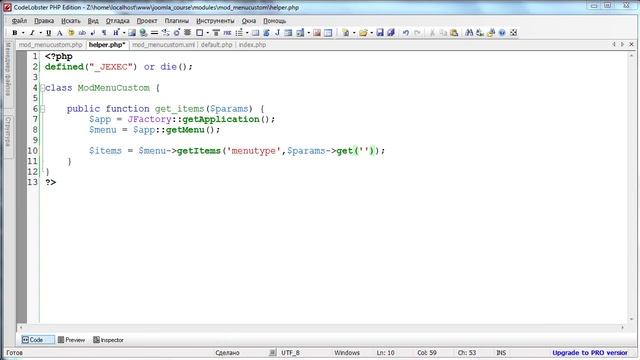Insert paragraph mark (pilcrow) tag icon
This screenshot has height=360, width=640.
point(104,33)
